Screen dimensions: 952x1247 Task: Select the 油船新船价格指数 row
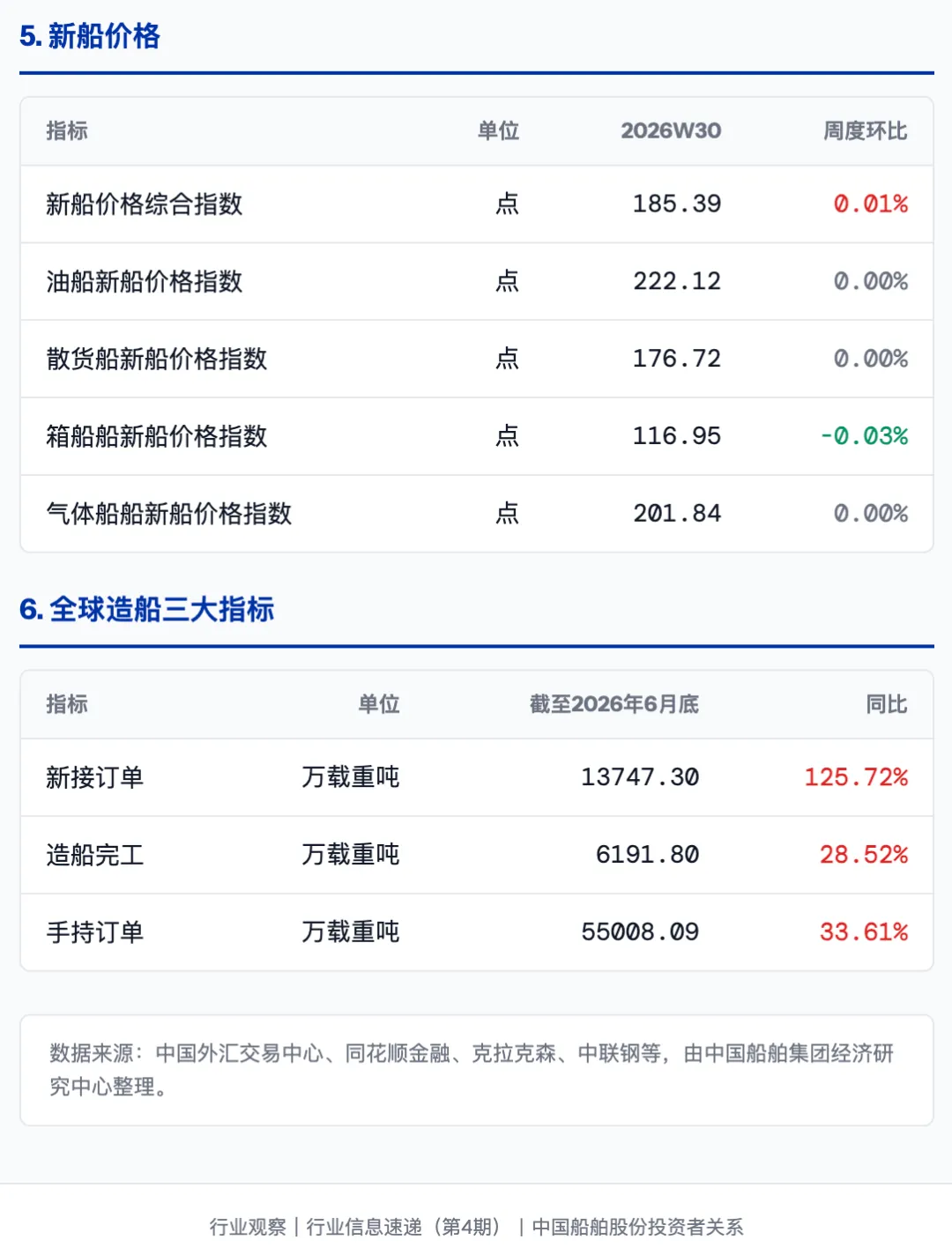pyautogui.click(x=477, y=282)
